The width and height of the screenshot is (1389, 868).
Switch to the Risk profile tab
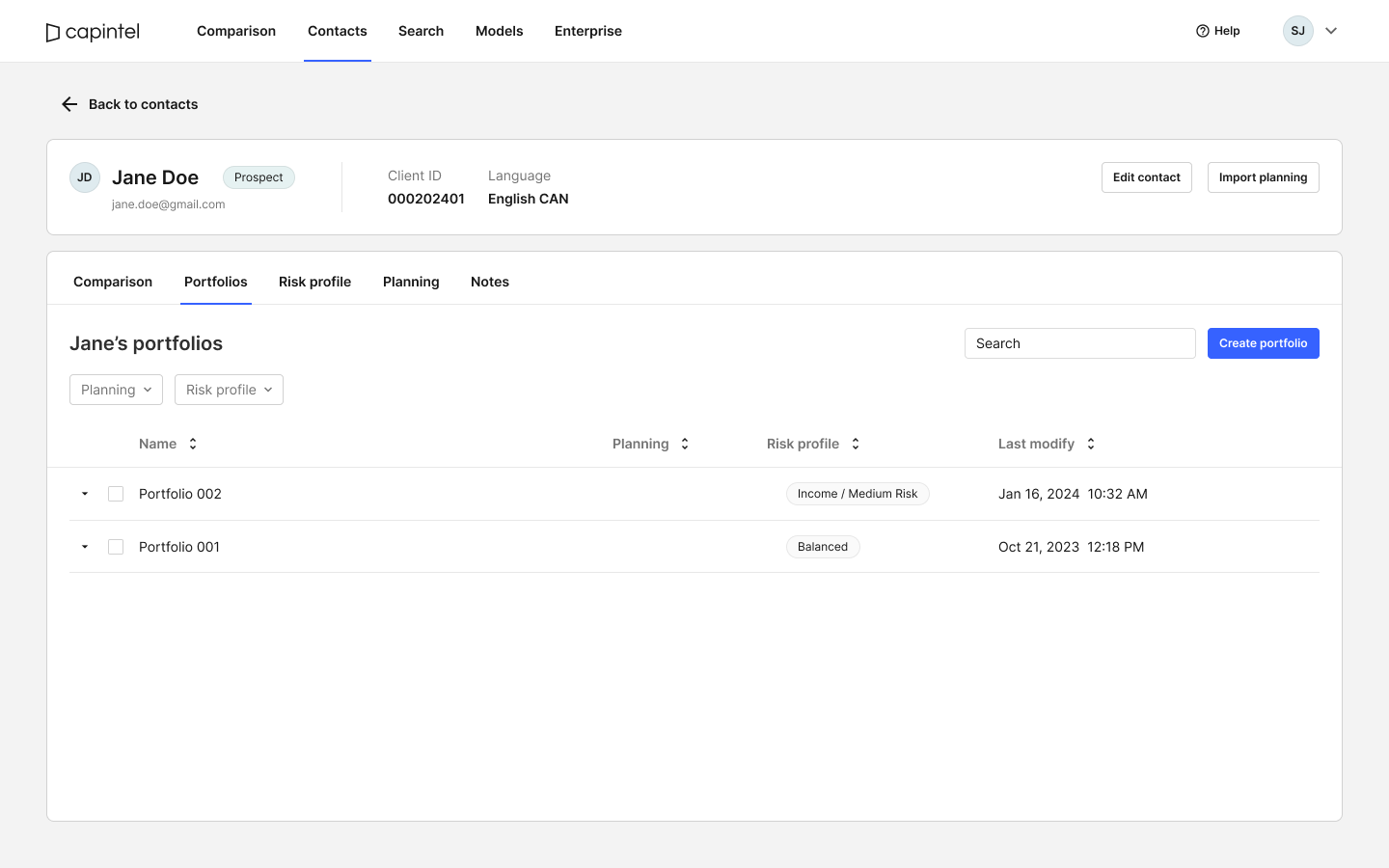(x=314, y=282)
